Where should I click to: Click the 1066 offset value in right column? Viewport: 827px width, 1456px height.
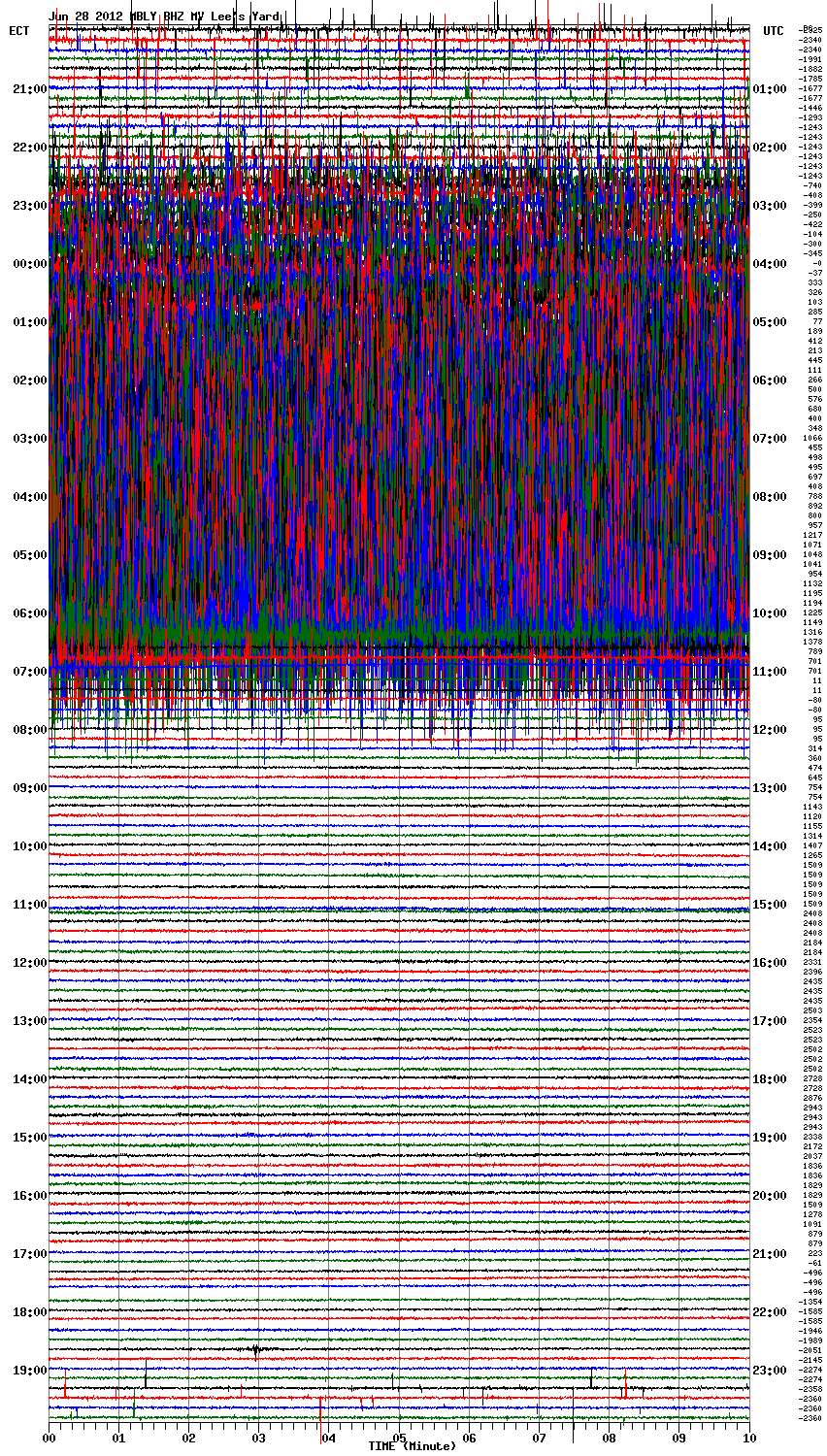click(x=812, y=439)
